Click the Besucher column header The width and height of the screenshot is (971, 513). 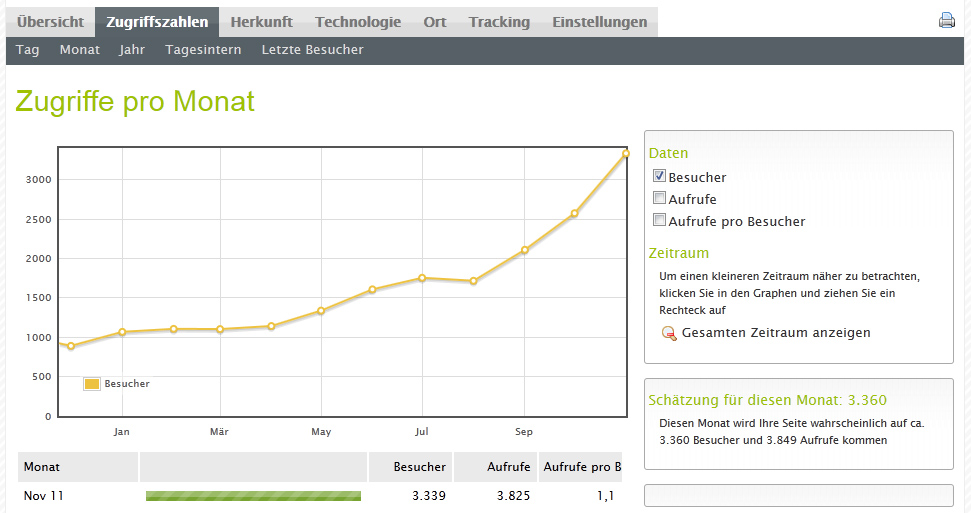point(411,467)
